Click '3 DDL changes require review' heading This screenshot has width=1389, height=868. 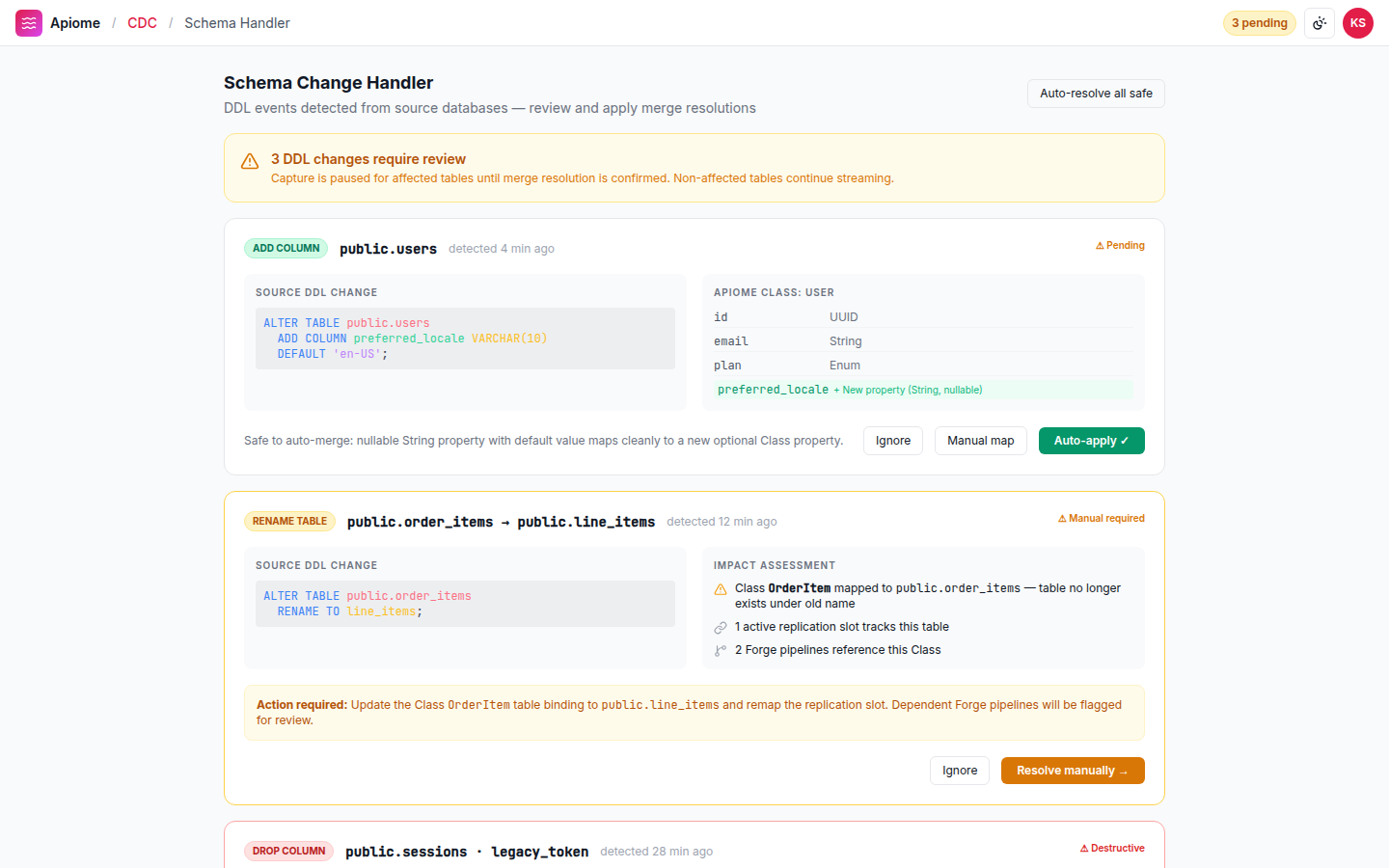click(x=368, y=159)
